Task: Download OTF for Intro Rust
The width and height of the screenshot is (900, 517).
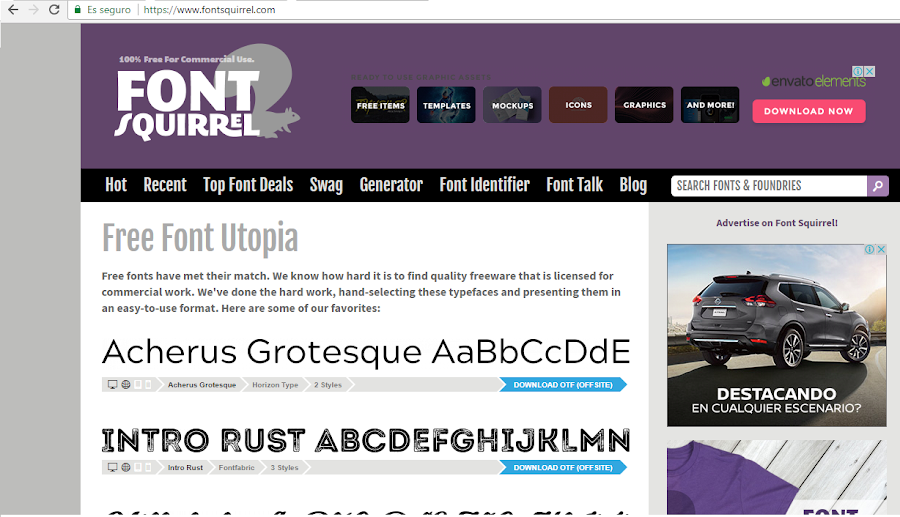Action: click(563, 468)
